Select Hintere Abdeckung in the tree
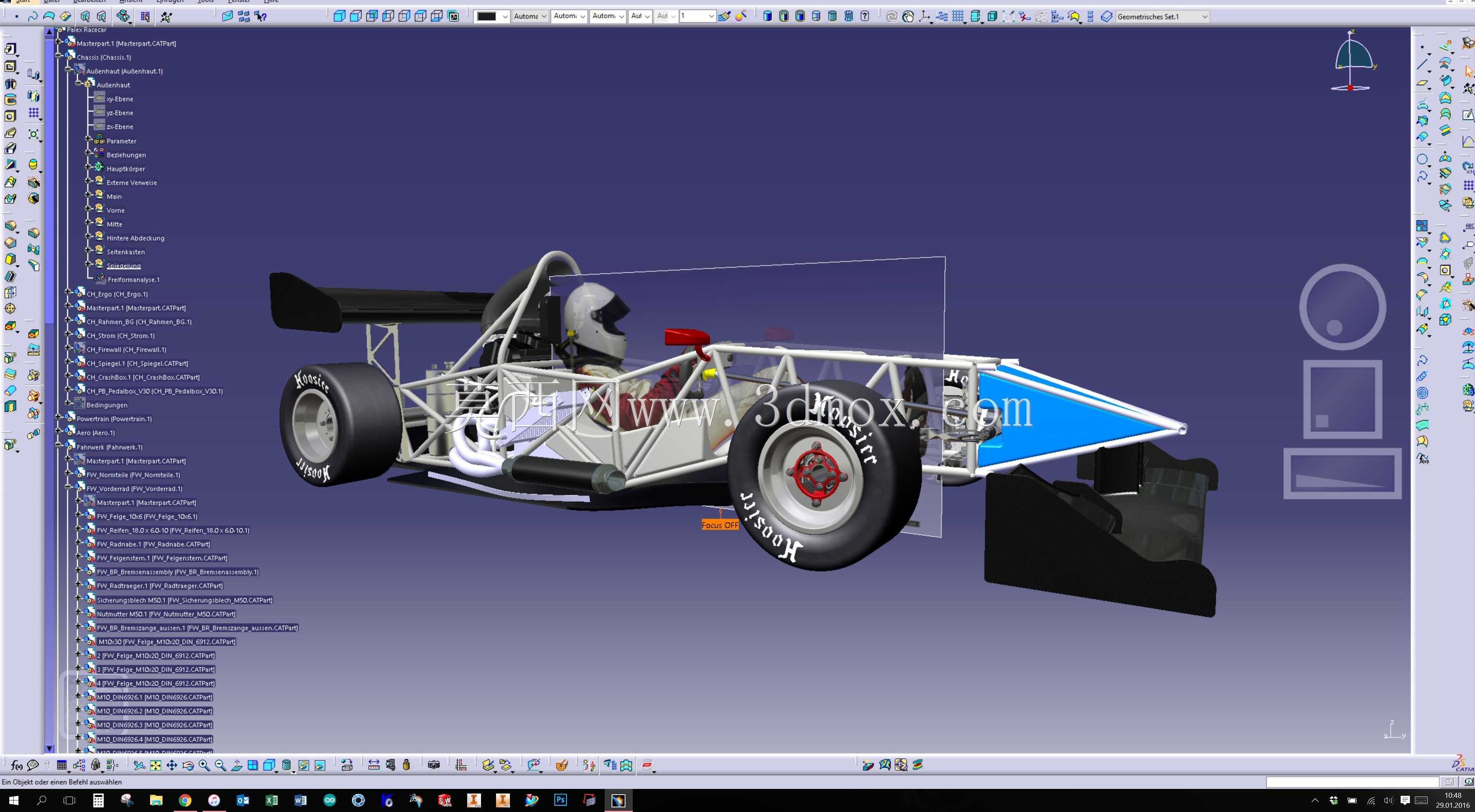This screenshot has height=812, width=1475. (x=135, y=238)
